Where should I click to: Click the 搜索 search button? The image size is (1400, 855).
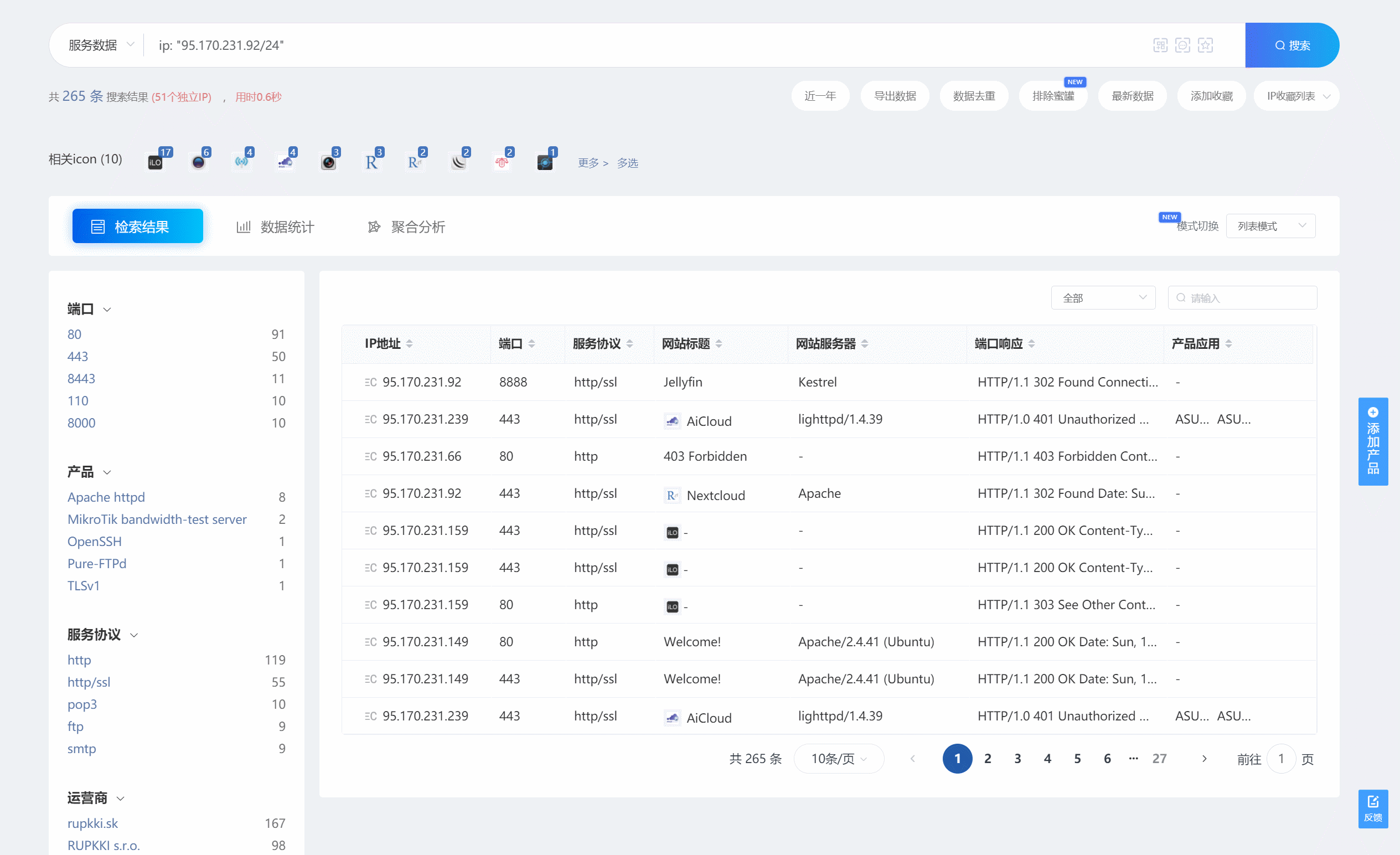(x=1291, y=45)
